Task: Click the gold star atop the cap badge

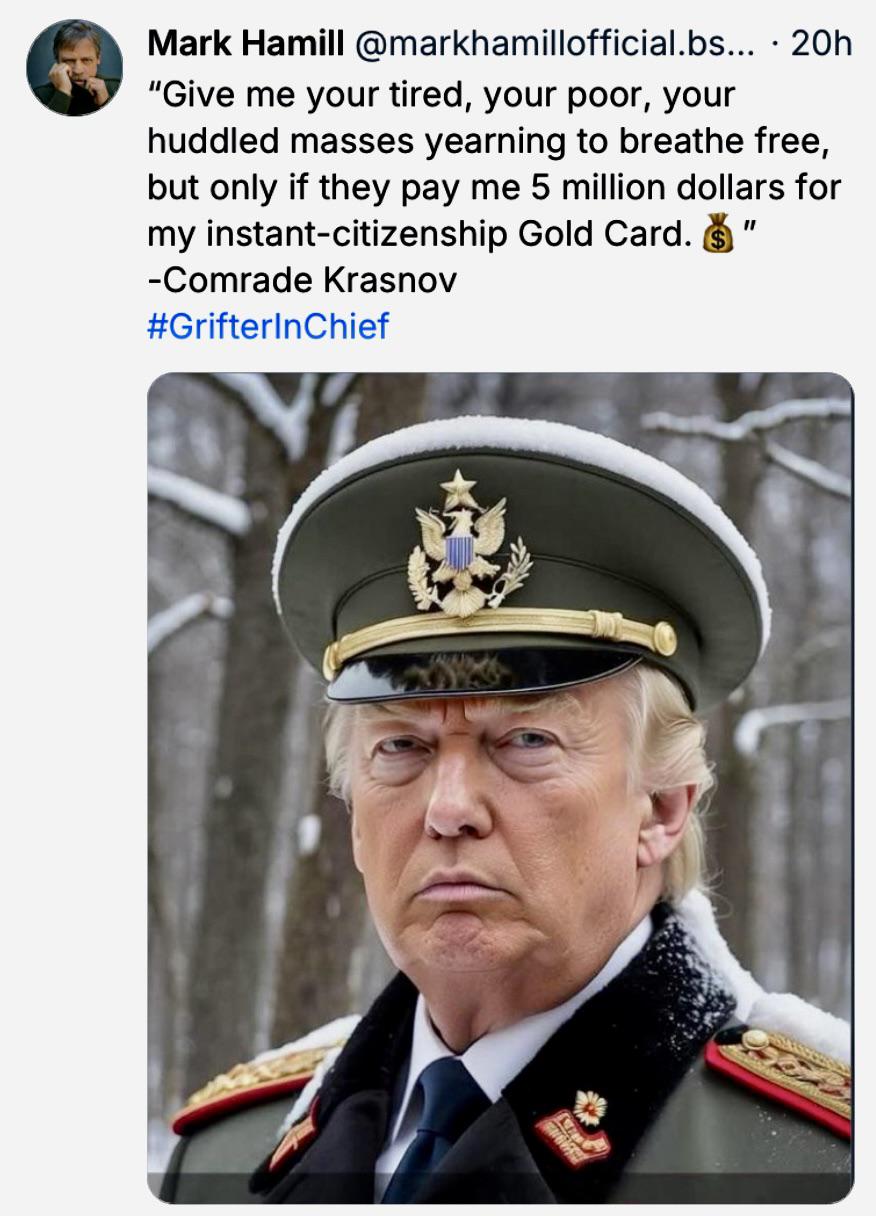Action: click(x=459, y=489)
